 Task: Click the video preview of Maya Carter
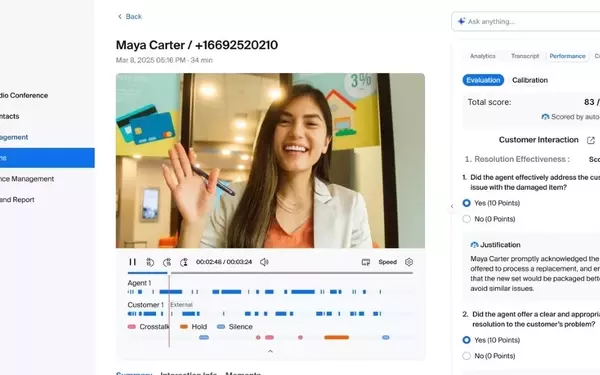coord(270,161)
